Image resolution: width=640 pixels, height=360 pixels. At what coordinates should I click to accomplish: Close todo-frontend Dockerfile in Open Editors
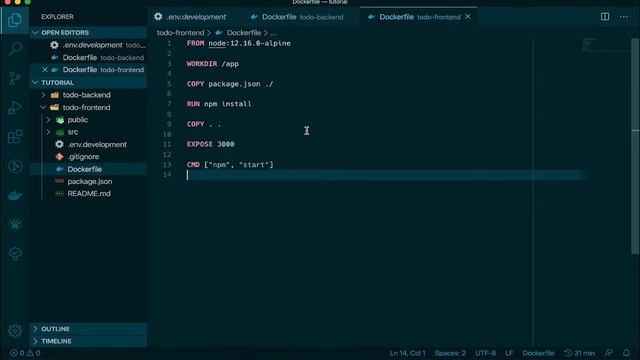[x=45, y=70]
